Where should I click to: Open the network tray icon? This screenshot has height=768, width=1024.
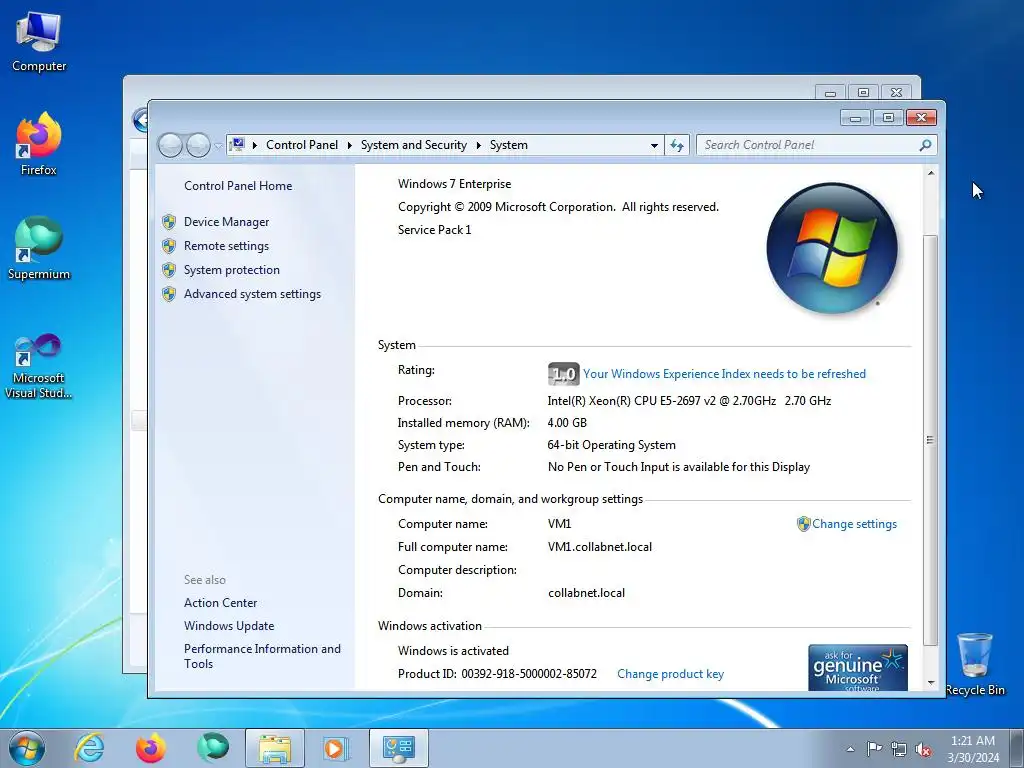click(899, 750)
